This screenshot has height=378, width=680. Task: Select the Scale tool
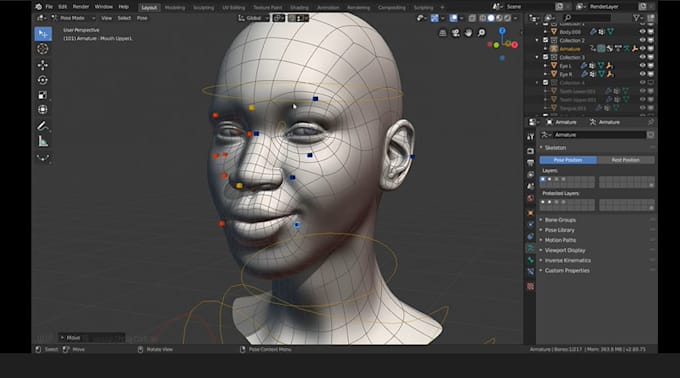tap(43, 95)
